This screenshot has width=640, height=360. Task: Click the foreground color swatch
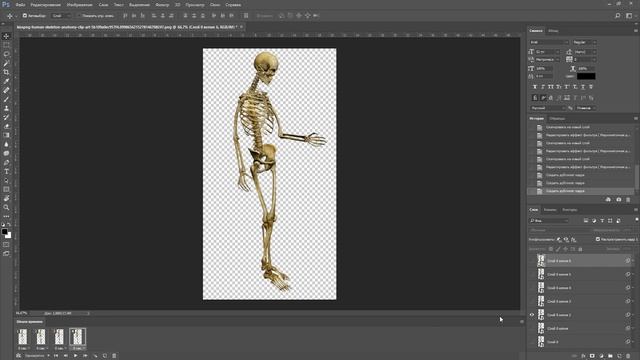[4, 232]
